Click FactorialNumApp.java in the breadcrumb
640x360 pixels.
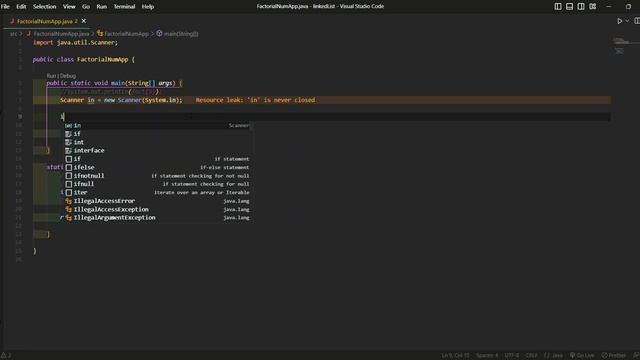[61, 34]
